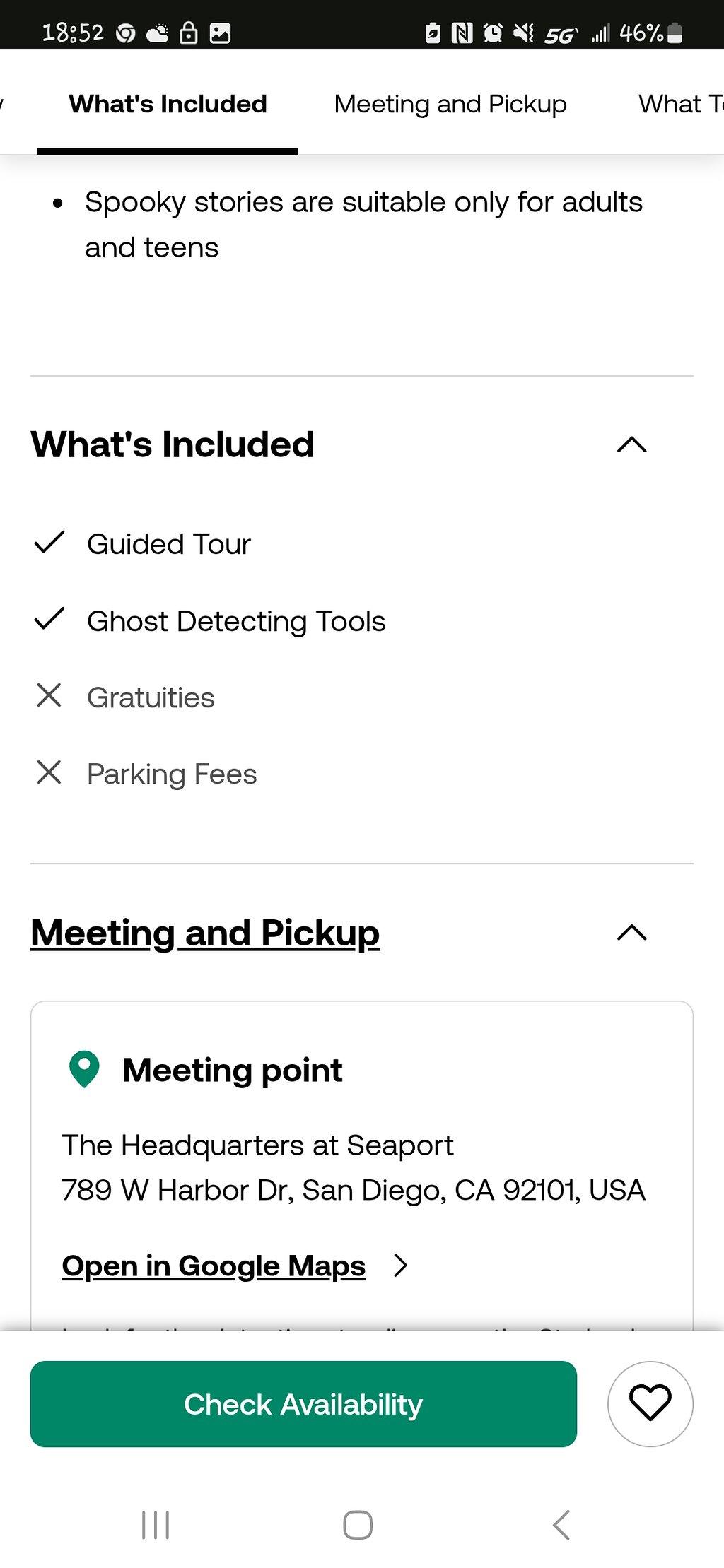Collapse the Meeting and Pickup chevron
This screenshot has height=1568, width=724.
[632, 933]
